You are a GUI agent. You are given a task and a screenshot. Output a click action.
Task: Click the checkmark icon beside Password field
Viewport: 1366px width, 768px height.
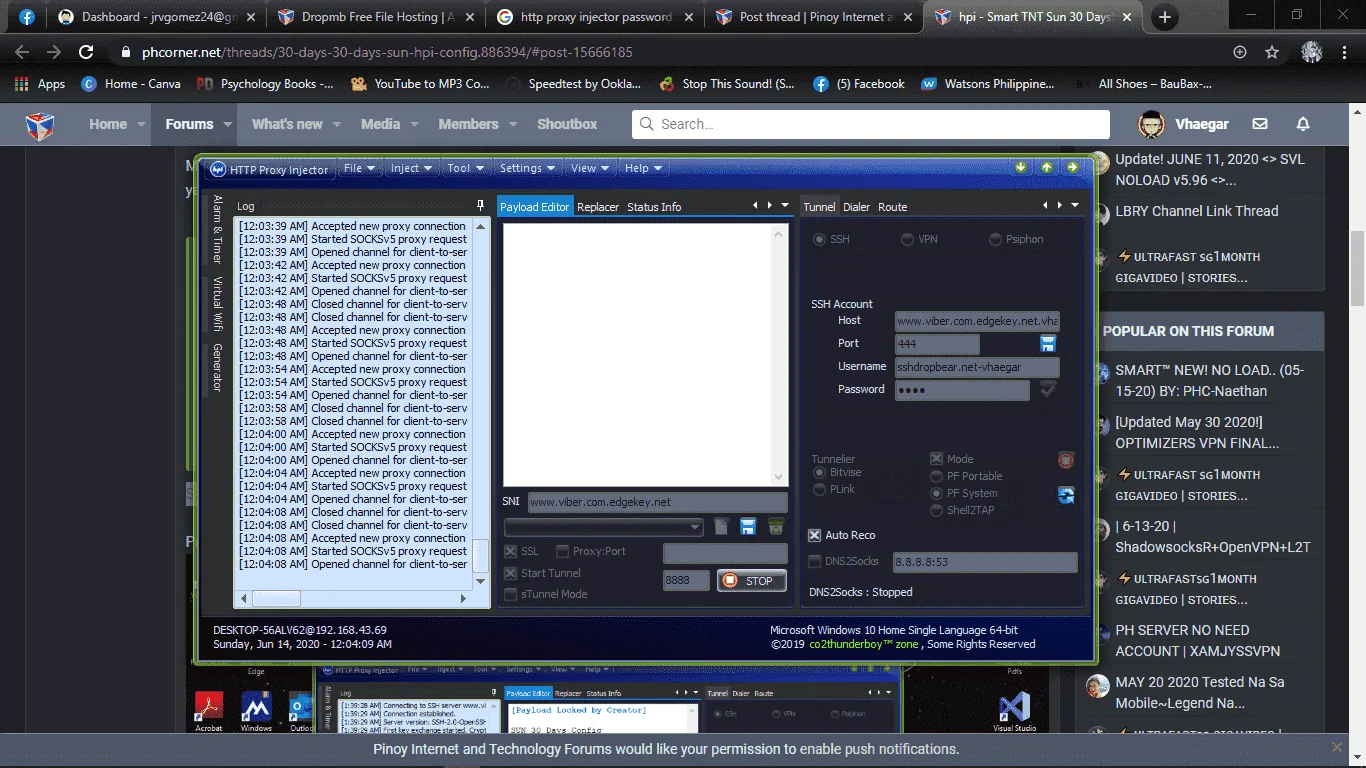(x=1048, y=389)
